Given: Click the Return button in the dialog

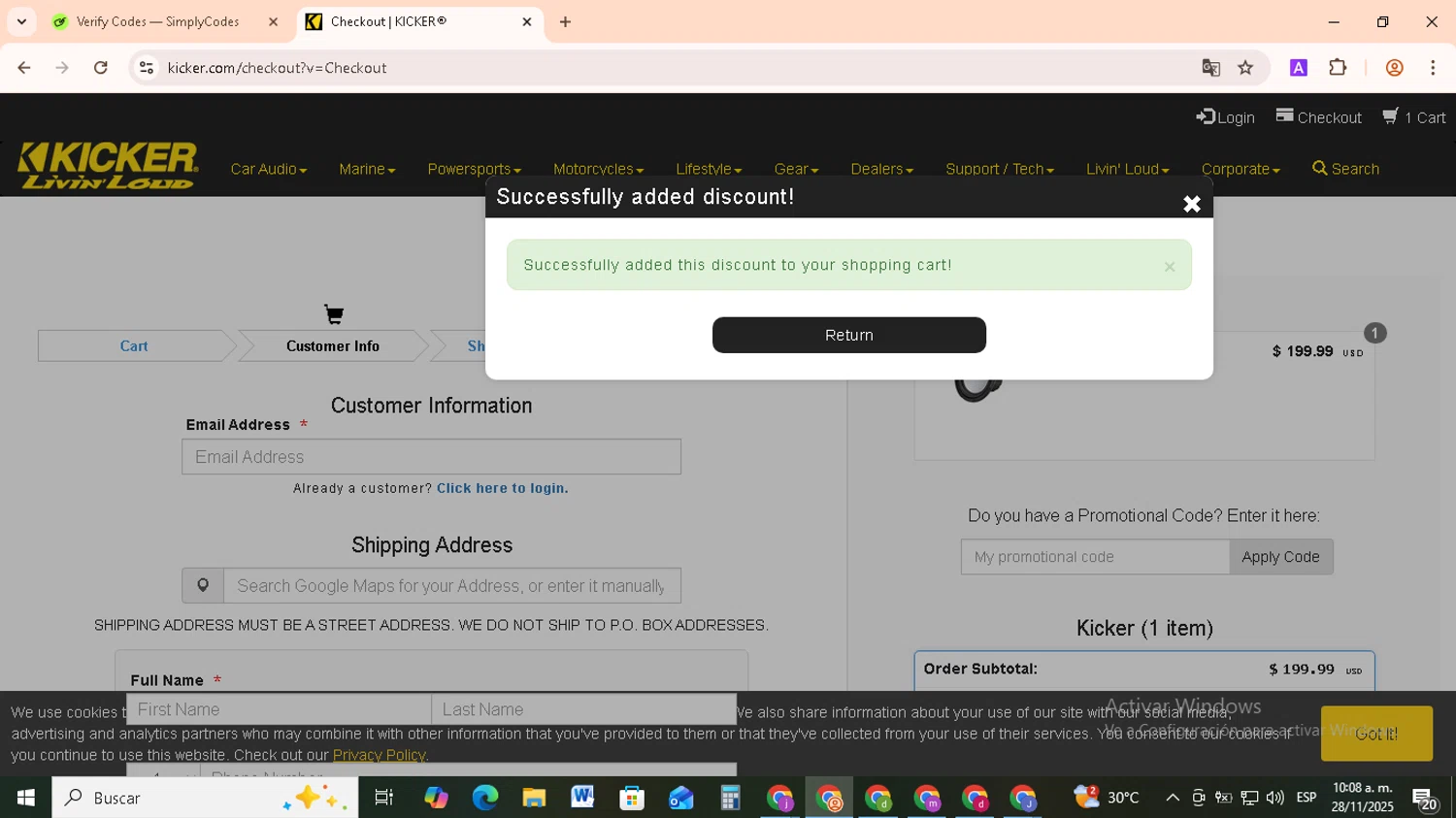Looking at the screenshot, I should (848, 335).
